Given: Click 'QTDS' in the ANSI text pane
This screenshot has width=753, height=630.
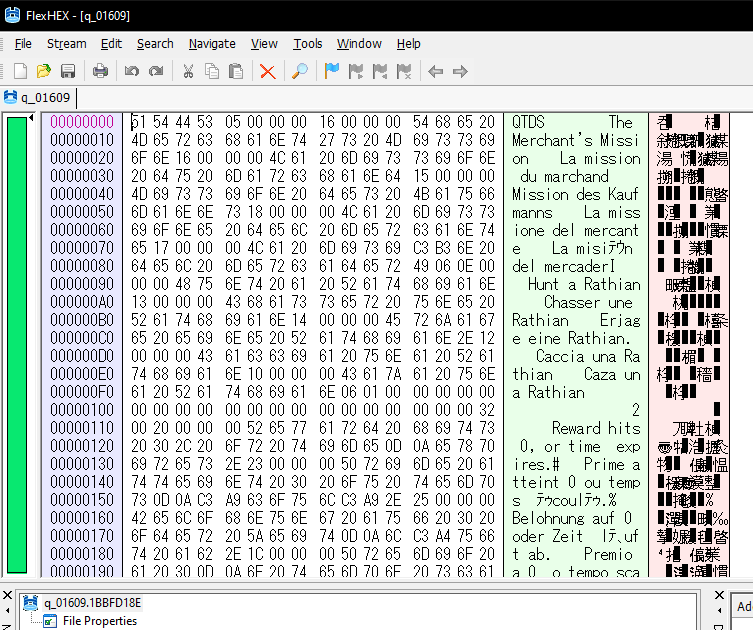Looking at the screenshot, I should (528, 121).
